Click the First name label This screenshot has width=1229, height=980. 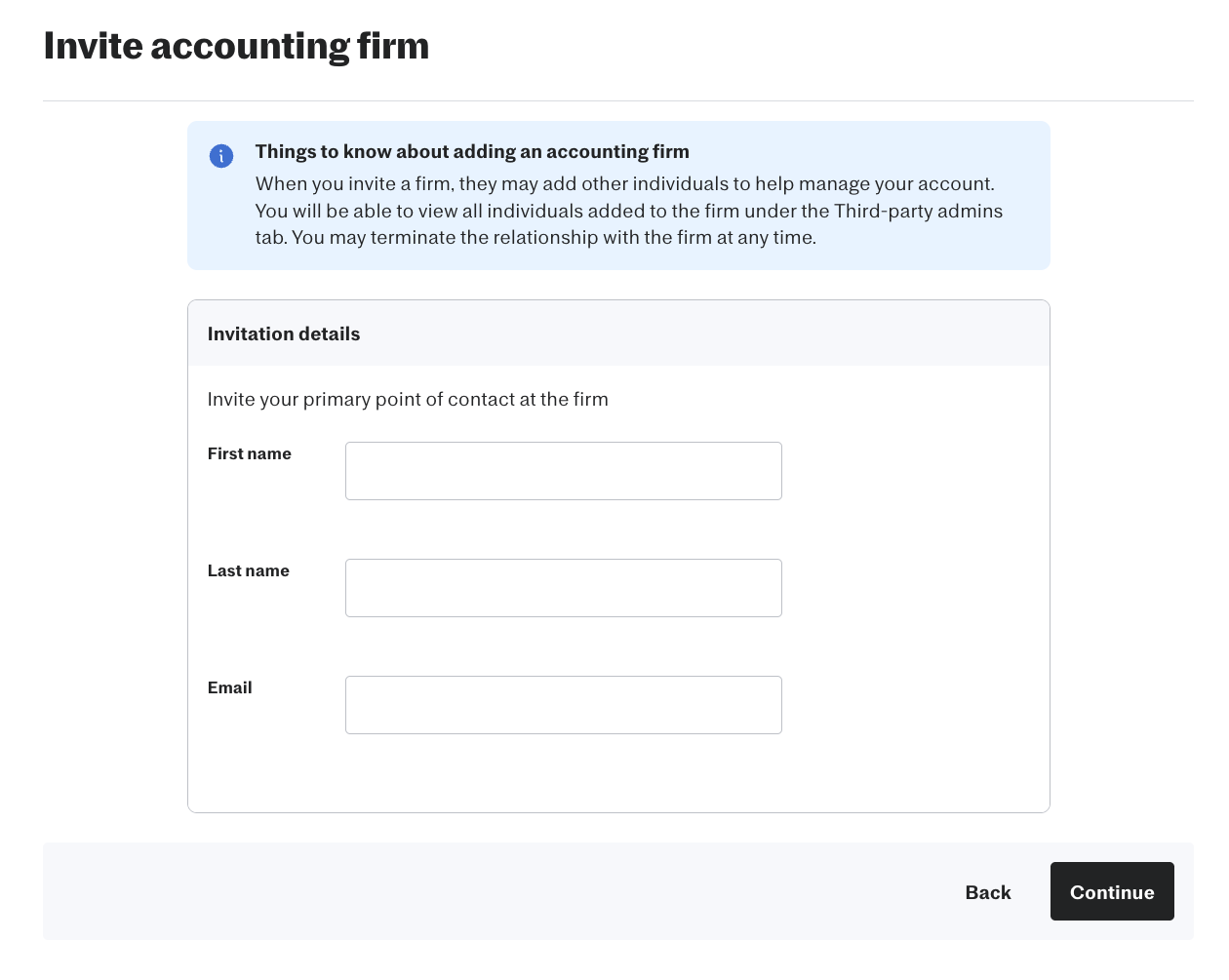(249, 453)
